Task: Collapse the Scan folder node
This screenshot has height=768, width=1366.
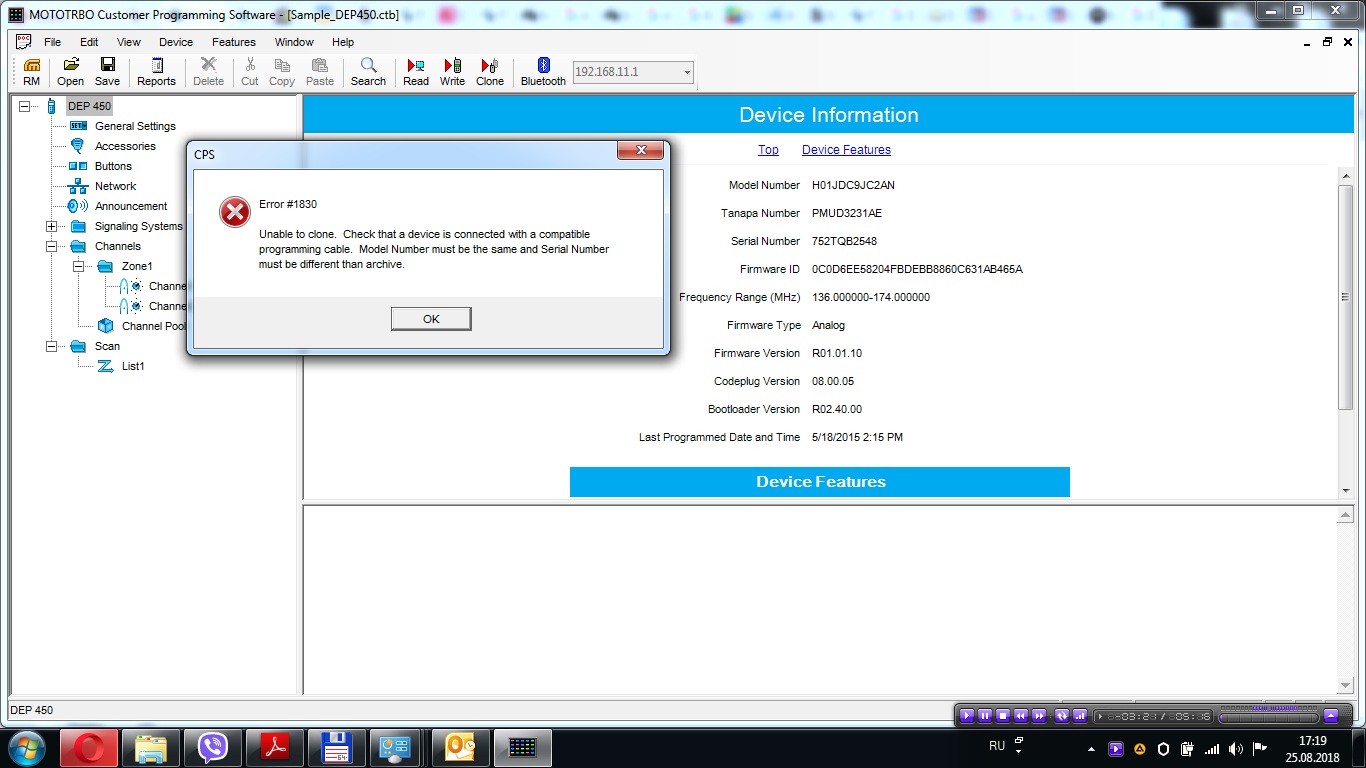Action: [51, 346]
